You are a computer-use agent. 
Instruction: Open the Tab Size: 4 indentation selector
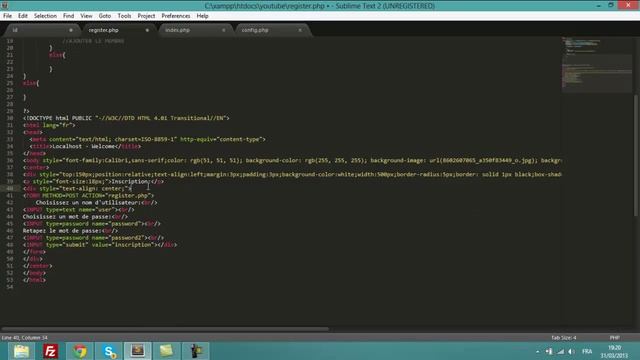[563, 338]
